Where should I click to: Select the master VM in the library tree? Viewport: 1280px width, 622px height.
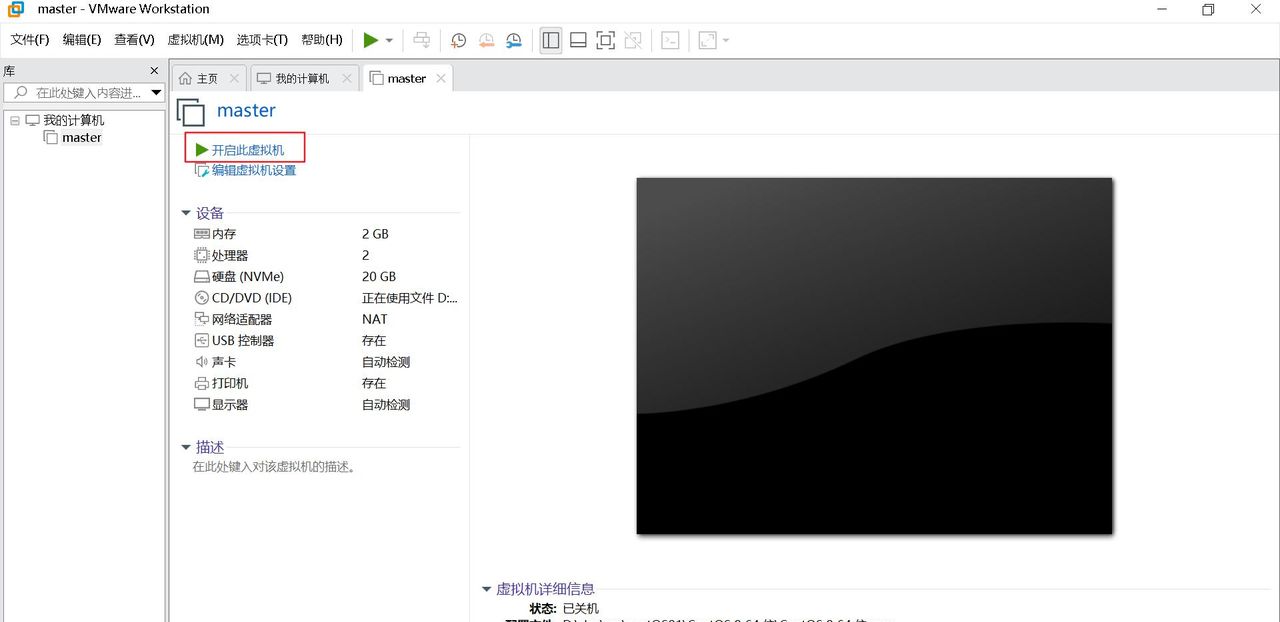coord(80,137)
